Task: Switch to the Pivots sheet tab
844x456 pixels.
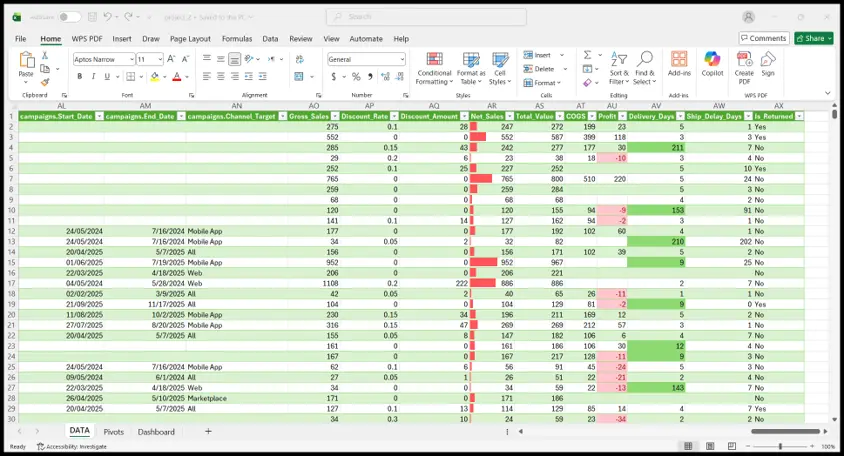Action: pyautogui.click(x=114, y=432)
